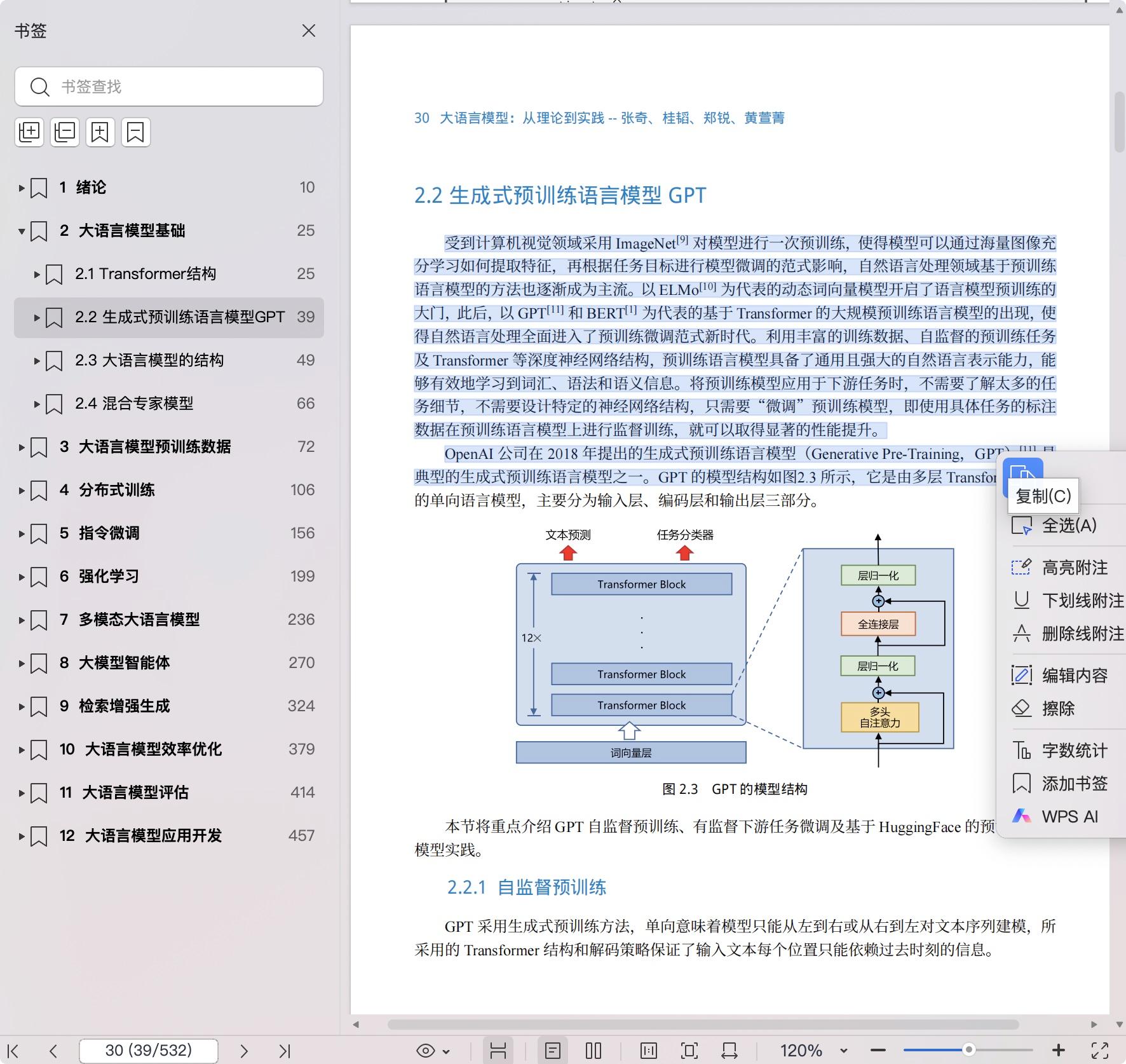The image size is (1126, 1064).
Task: Toggle two-page view layout
Action: pos(593,1051)
